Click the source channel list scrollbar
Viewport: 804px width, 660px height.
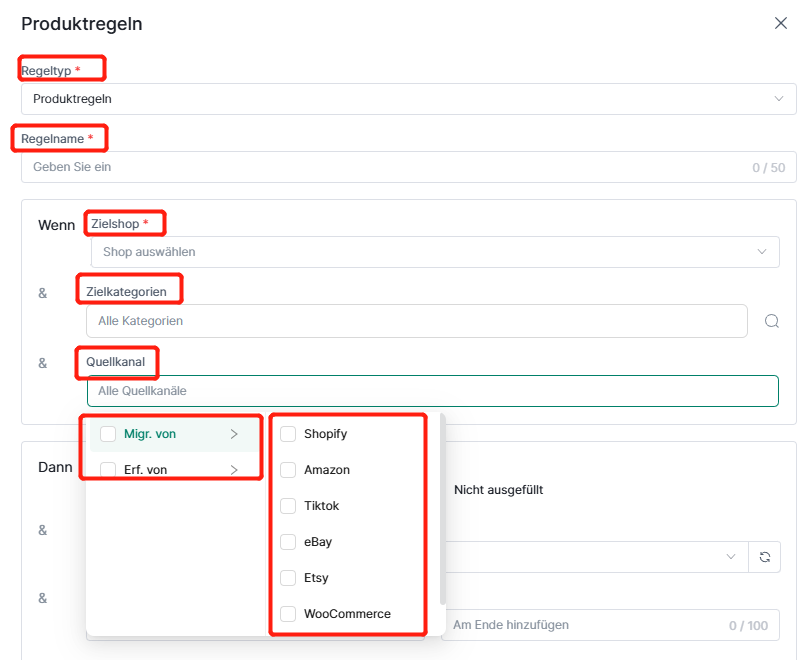tap(443, 510)
